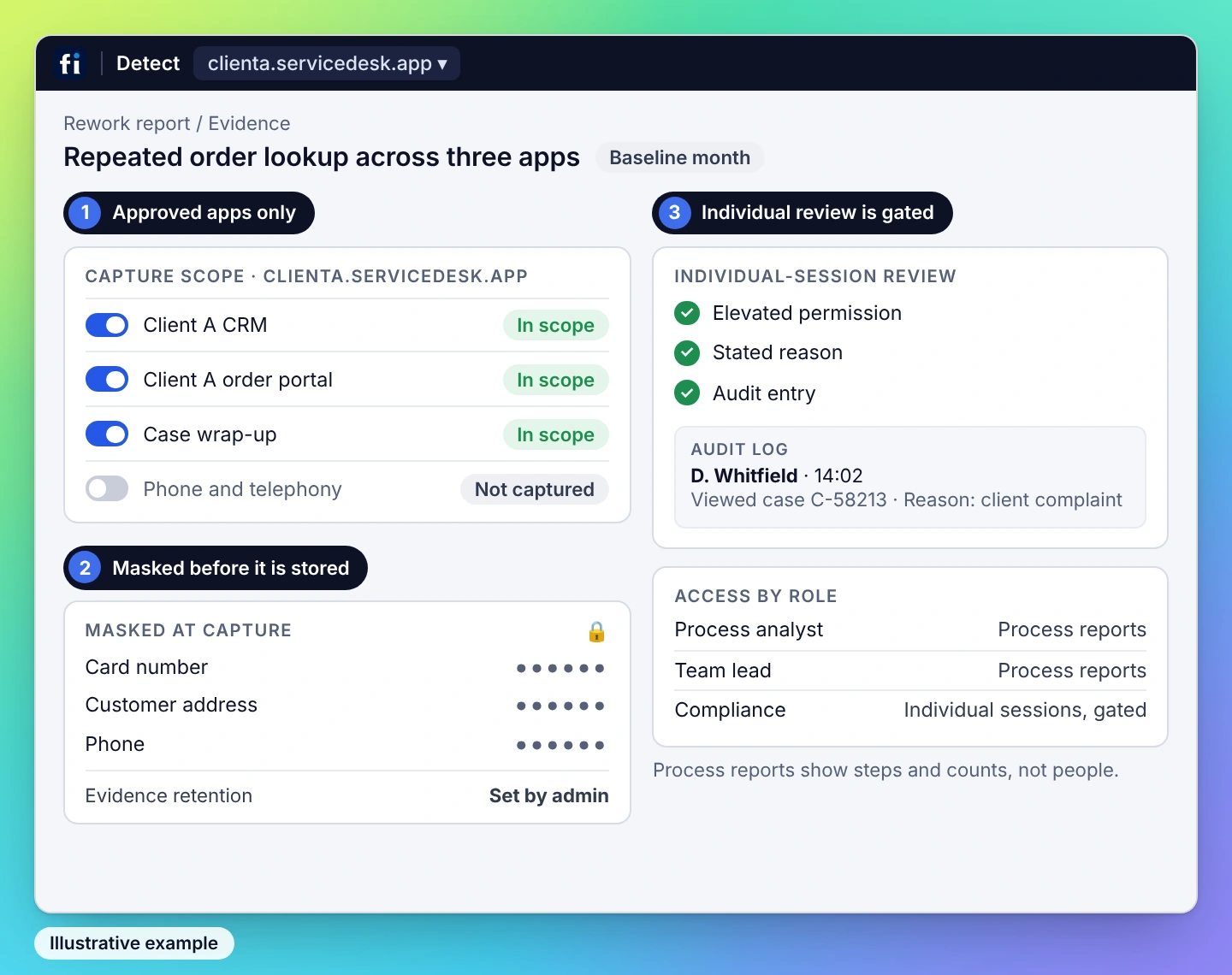Click the In scope badge for Client A CRM
This screenshot has height=975, width=1232.
(555, 325)
